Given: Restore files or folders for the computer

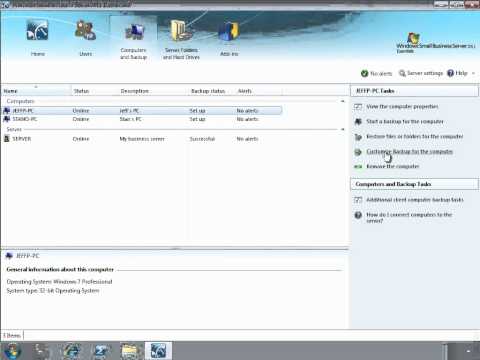Looking at the screenshot, I should coord(415,137).
